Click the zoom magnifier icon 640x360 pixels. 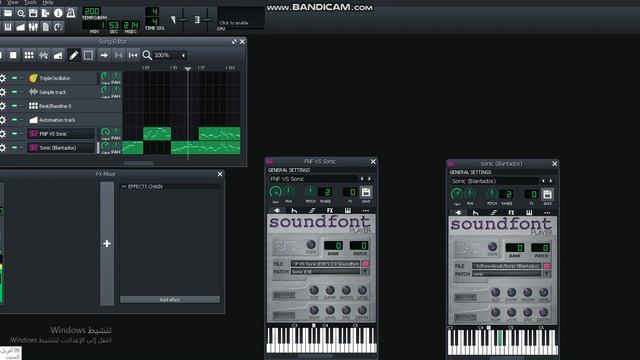[x=147, y=55]
